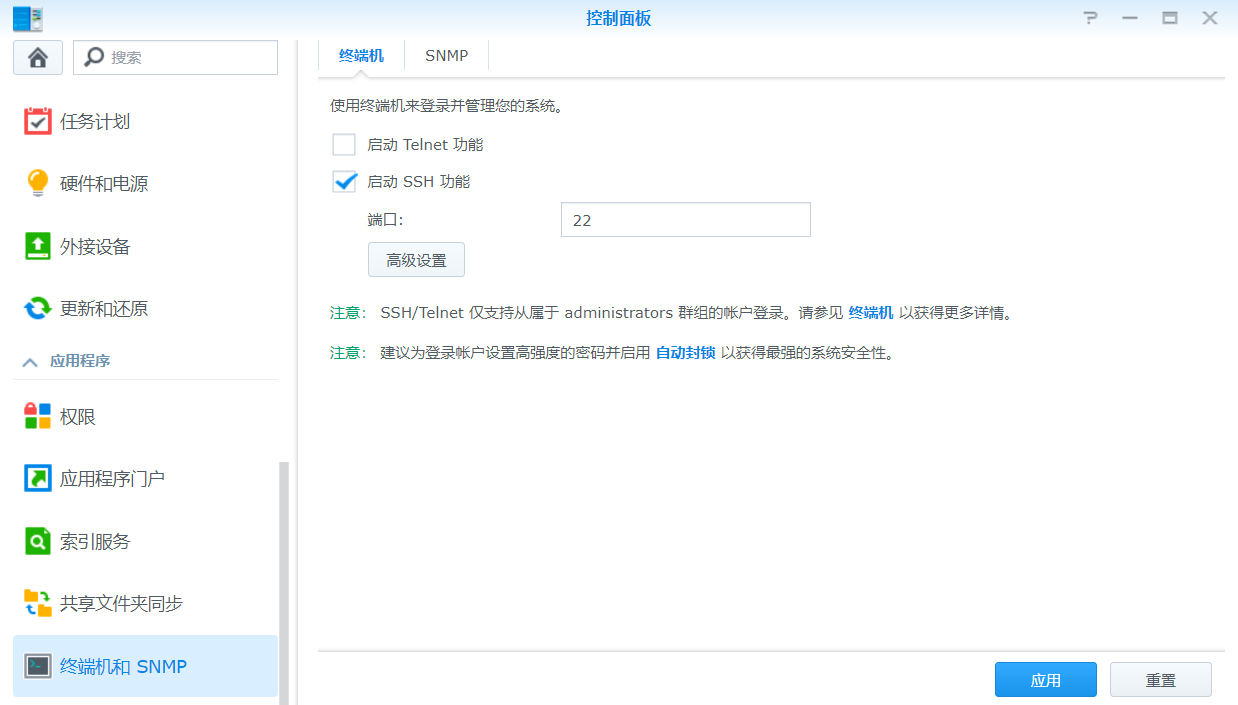Select the 终端机 tab
This screenshot has width=1238, height=705.
pyautogui.click(x=361, y=55)
